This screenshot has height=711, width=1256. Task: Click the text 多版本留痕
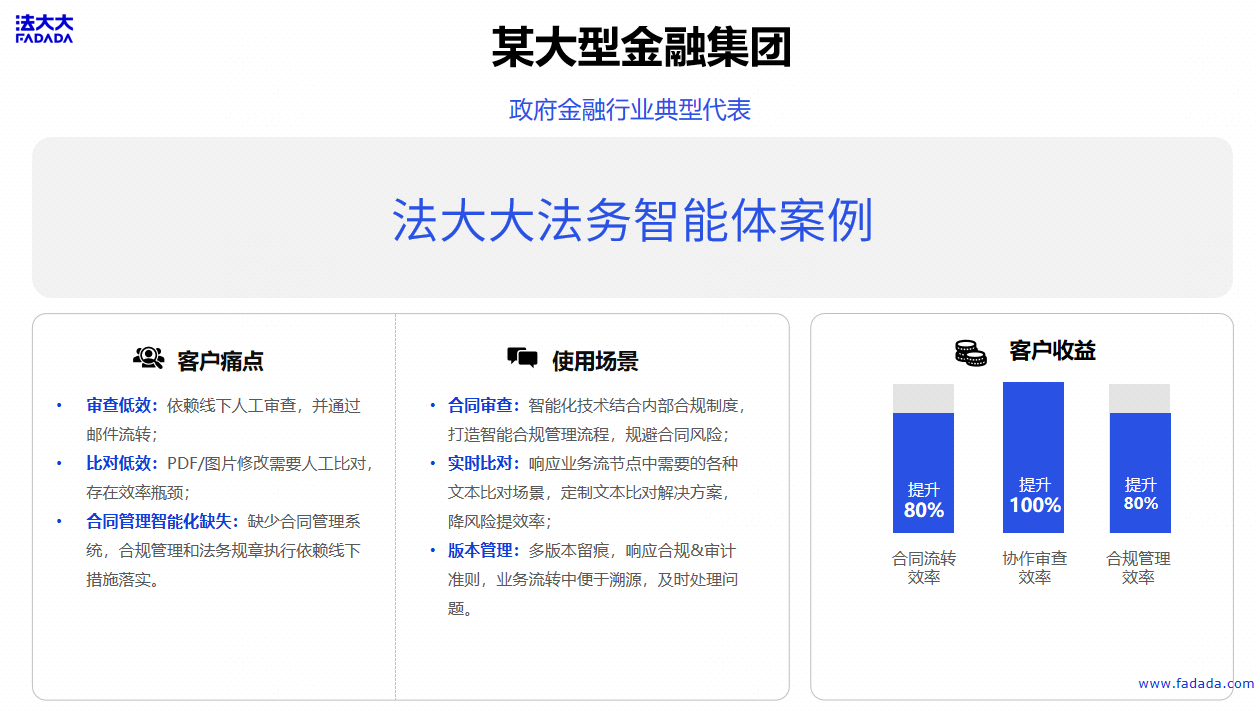(569, 550)
